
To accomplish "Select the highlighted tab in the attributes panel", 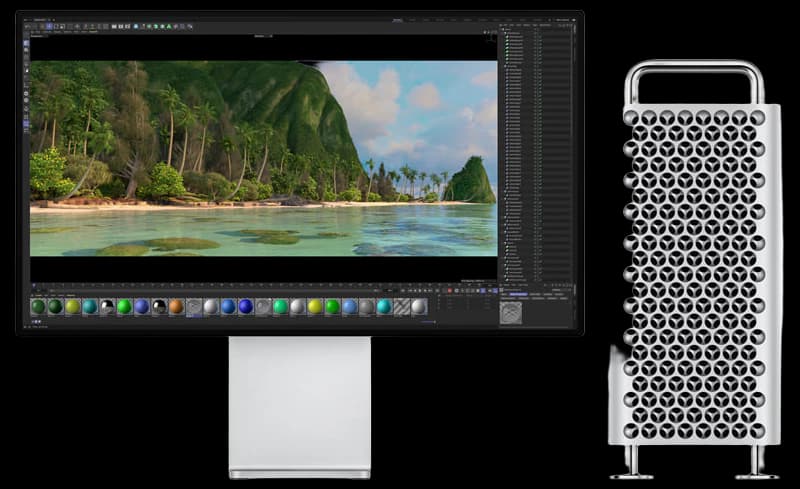I will tap(518, 294).
